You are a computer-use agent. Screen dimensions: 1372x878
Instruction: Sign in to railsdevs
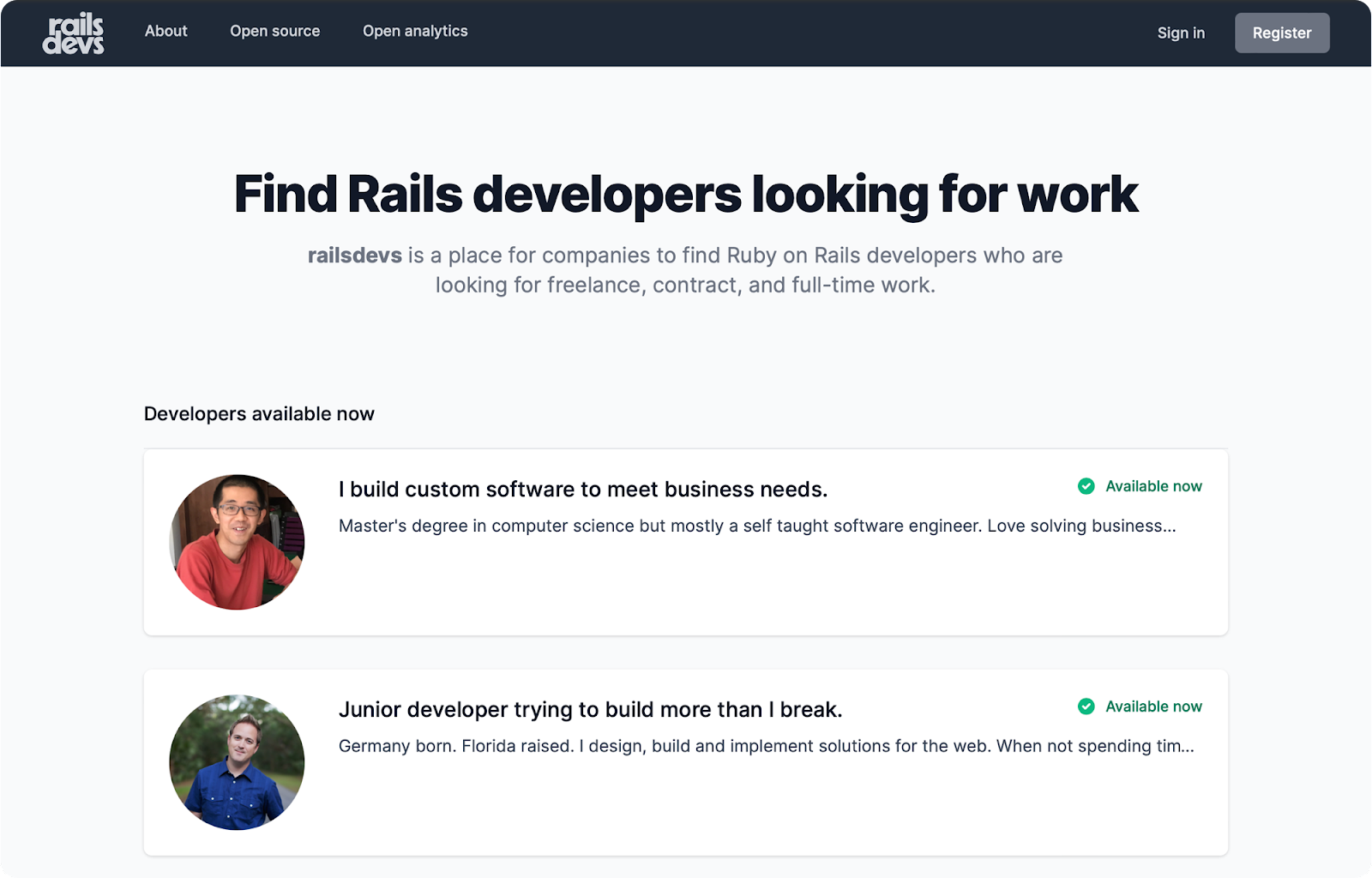click(x=1181, y=33)
